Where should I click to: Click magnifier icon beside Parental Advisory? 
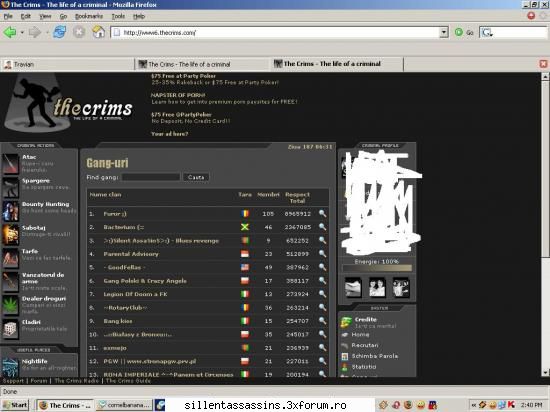click(x=322, y=254)
